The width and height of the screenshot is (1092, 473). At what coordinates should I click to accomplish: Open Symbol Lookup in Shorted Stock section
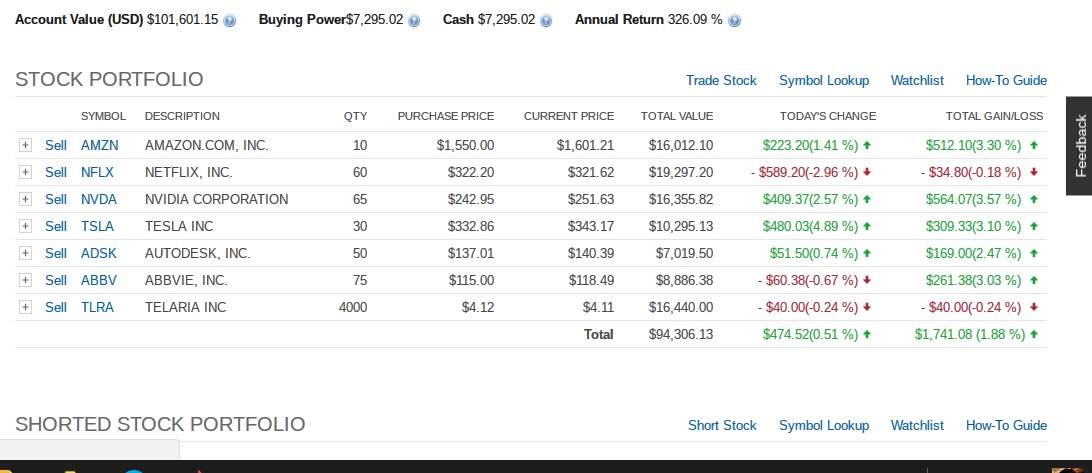click(824, 425)
